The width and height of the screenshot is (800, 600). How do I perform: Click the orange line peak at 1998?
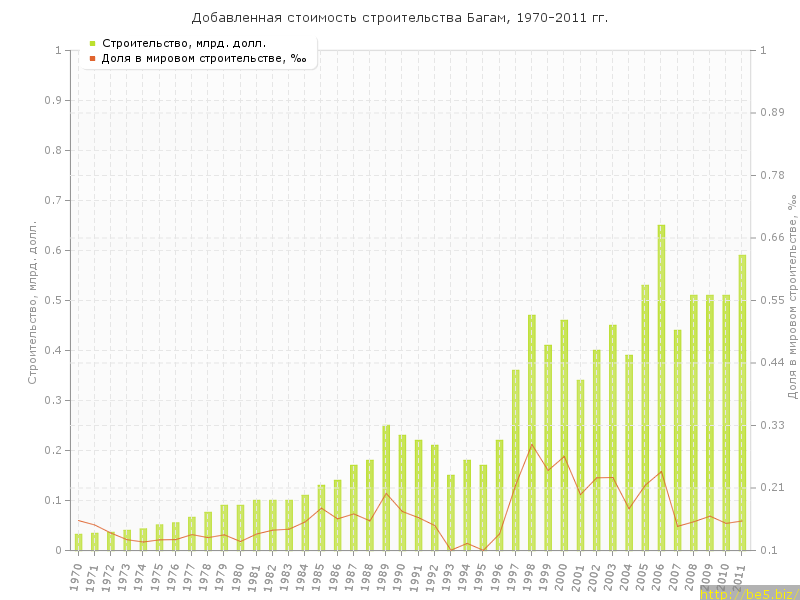point(532,444)
